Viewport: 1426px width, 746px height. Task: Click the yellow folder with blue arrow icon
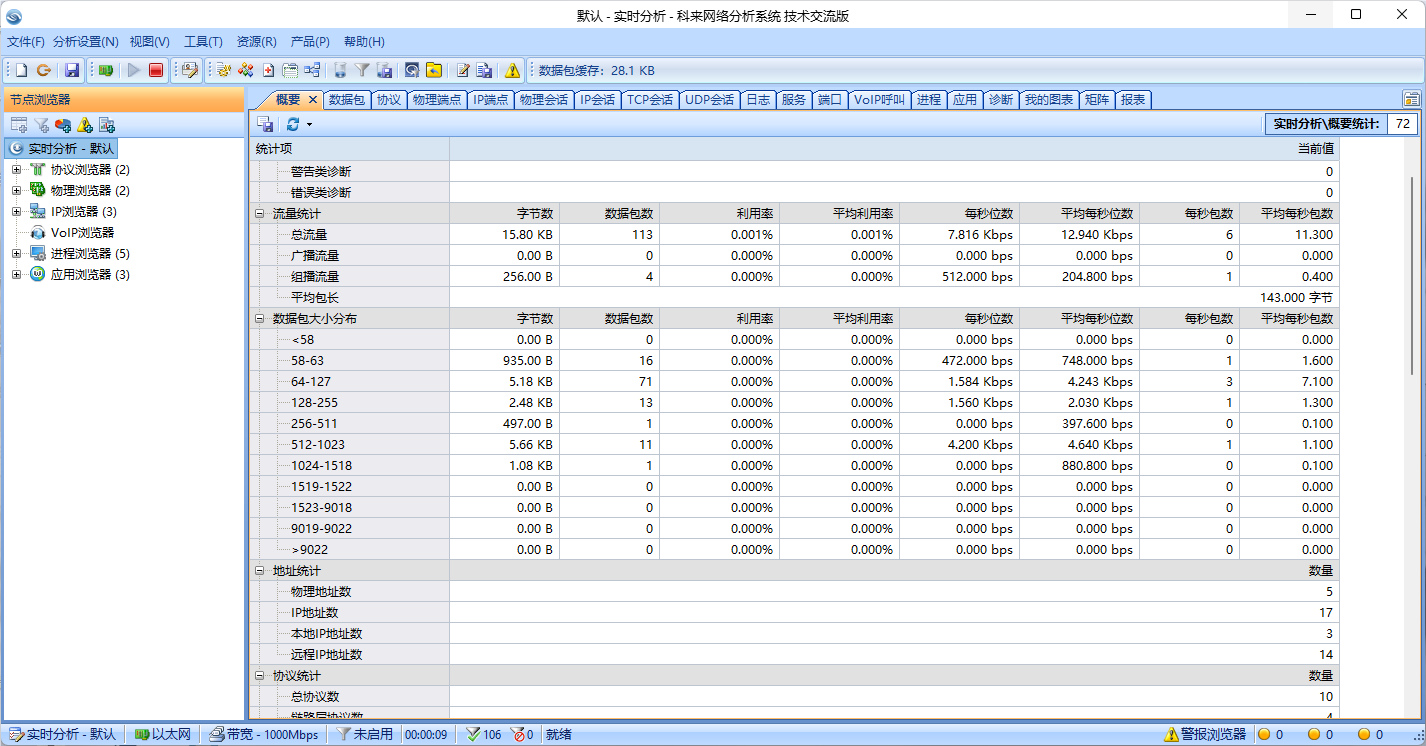pos(434,70)
